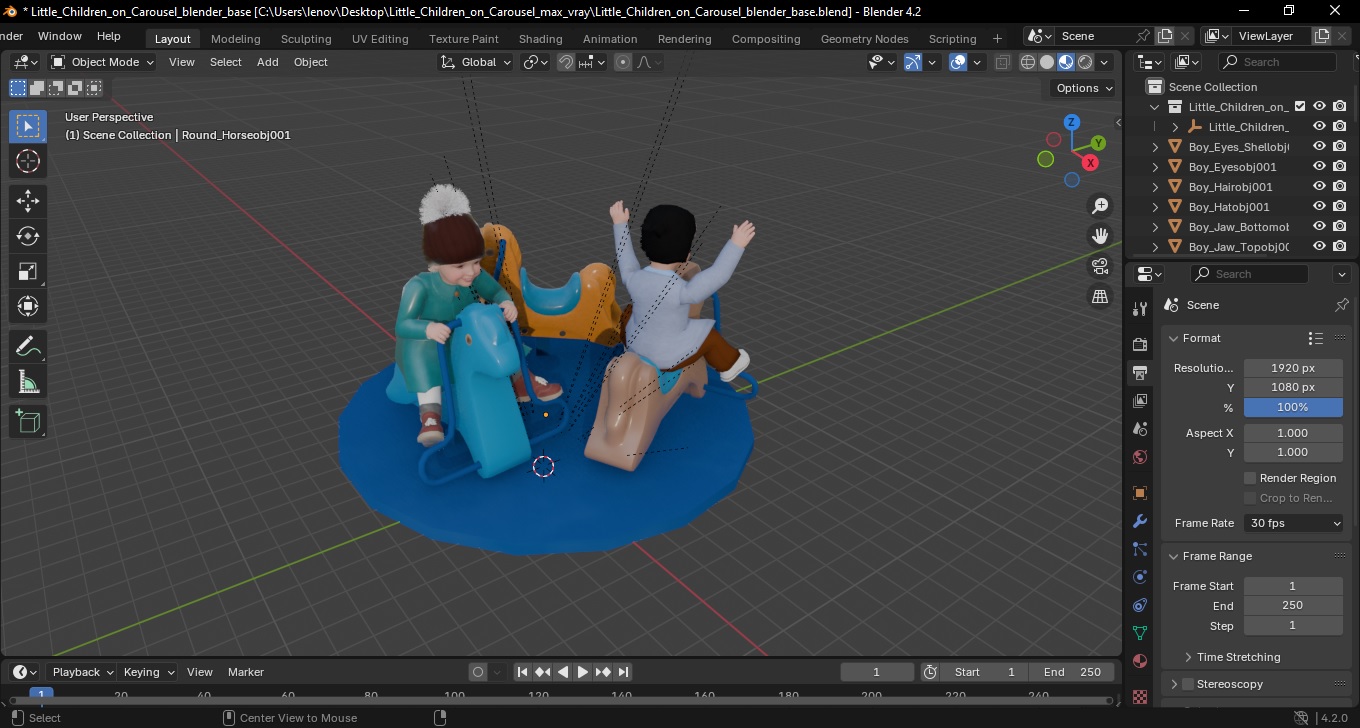Open the Particles properties tab
The image size is (1360, 728).
coord(1139,549)
